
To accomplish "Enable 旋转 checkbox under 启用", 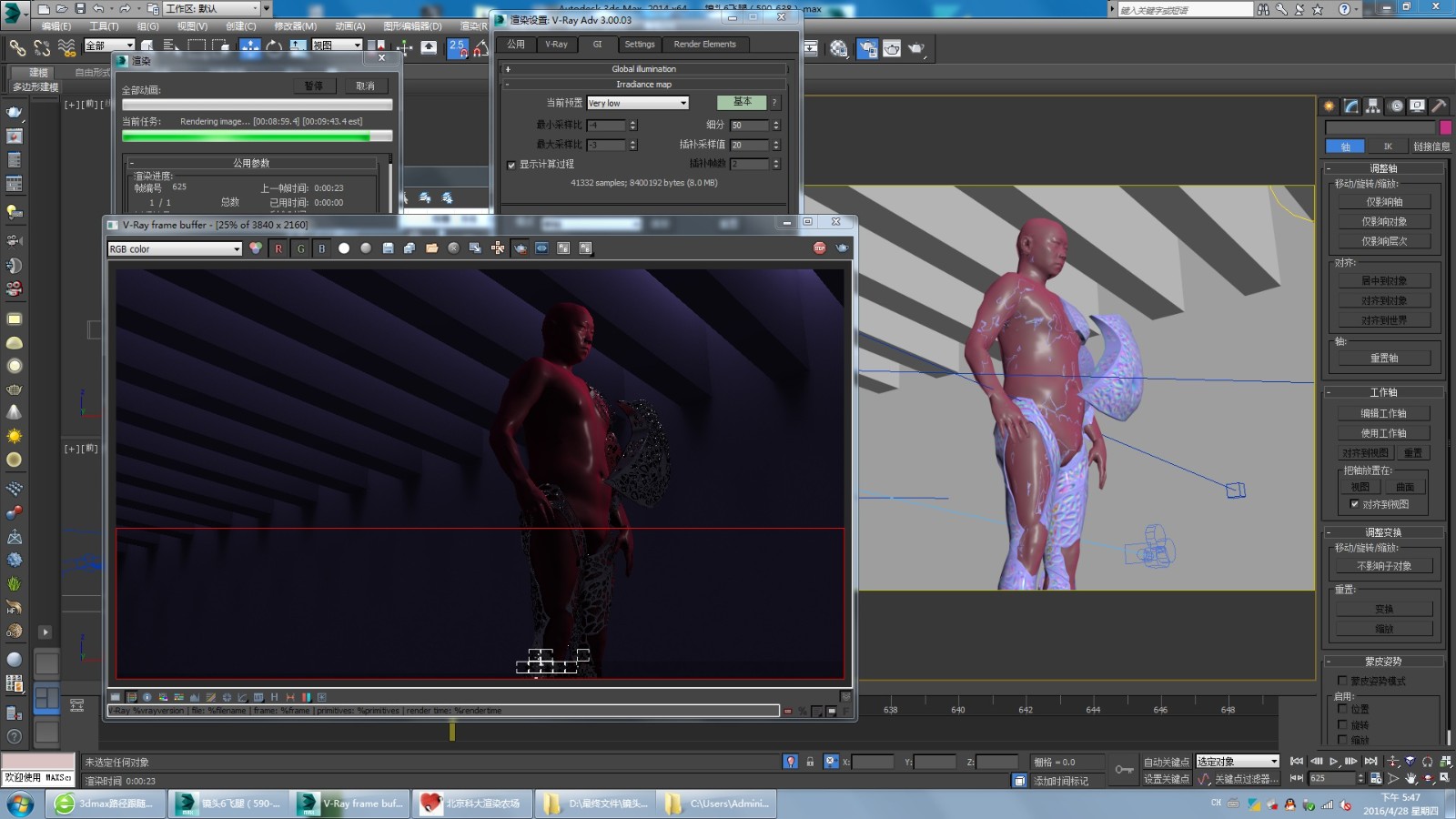I will pyautogui.click(x=1342, y=725).
